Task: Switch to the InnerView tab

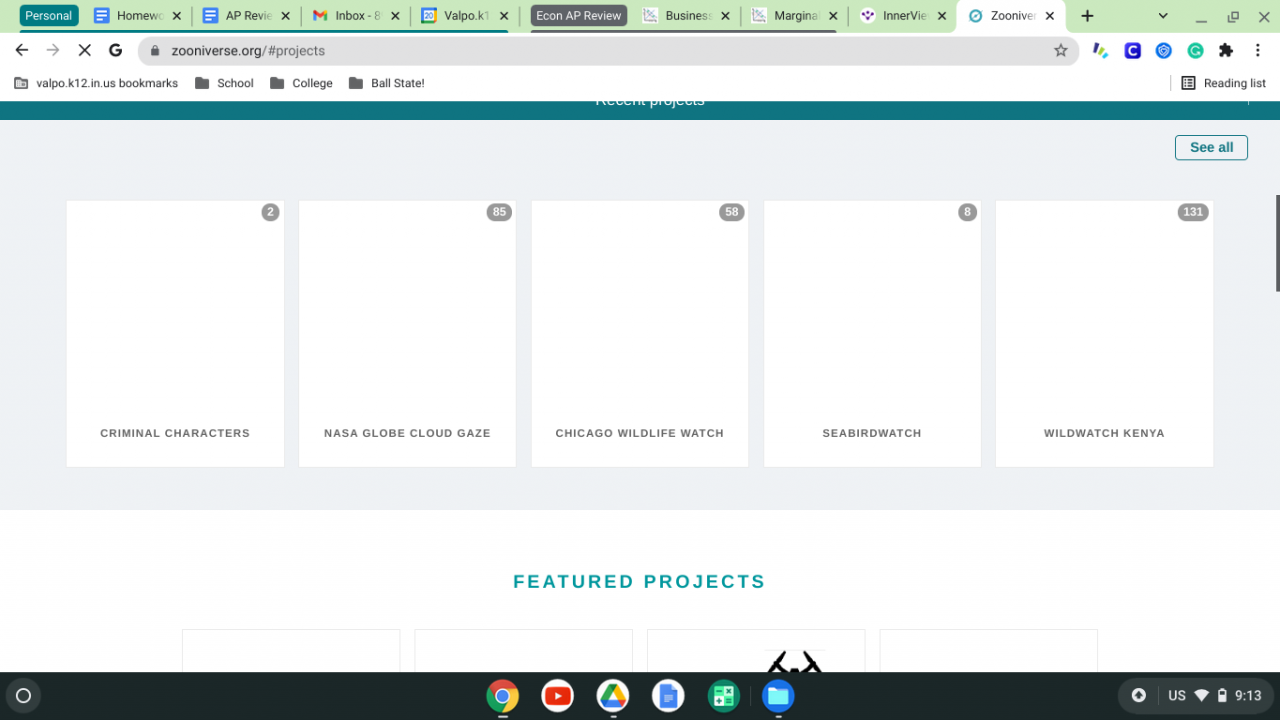Action: (904, 16)
